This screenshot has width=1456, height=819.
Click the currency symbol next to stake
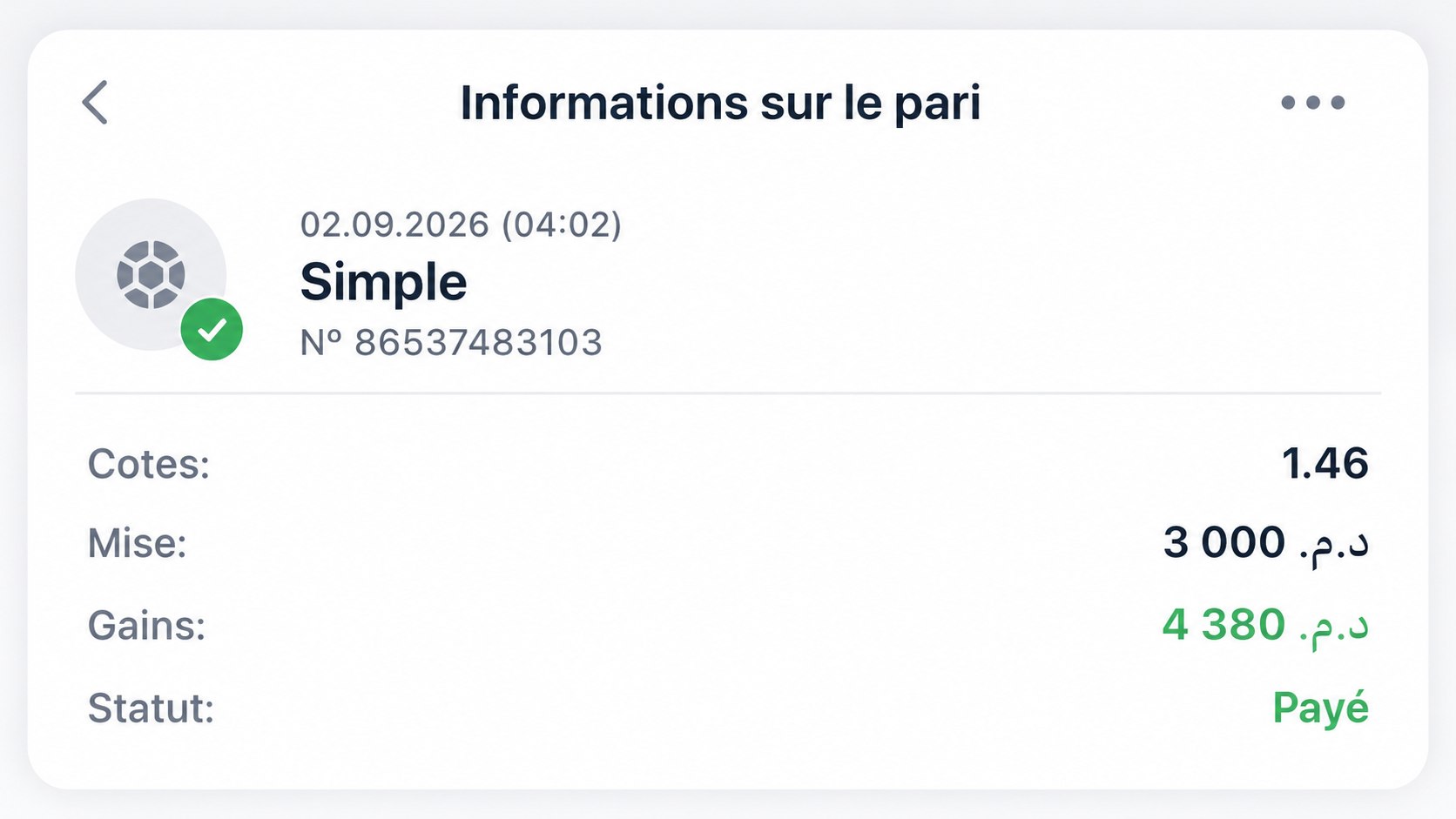coord(1334,545)
